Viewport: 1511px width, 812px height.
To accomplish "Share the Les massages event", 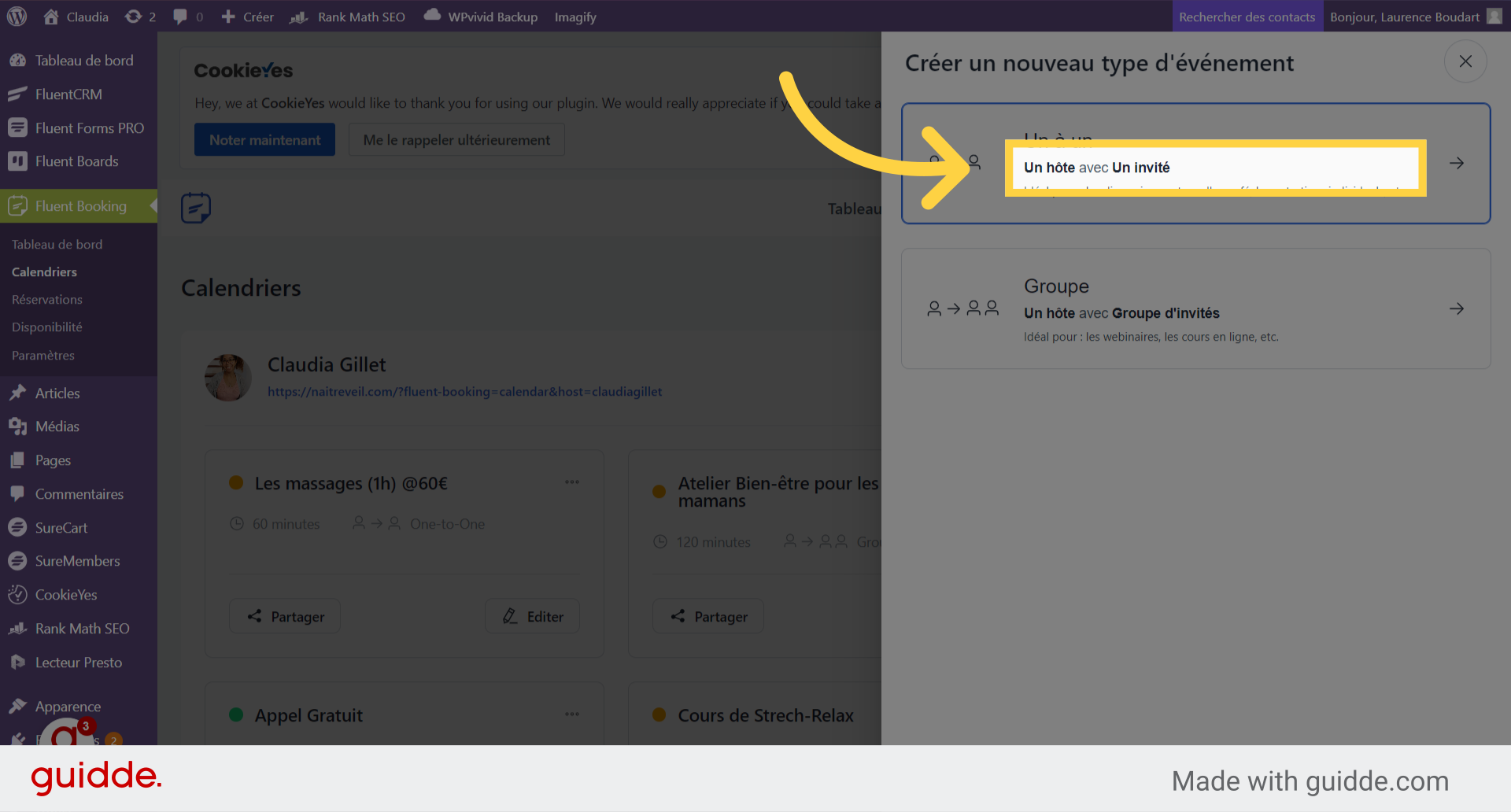I will tap(285, 616).
